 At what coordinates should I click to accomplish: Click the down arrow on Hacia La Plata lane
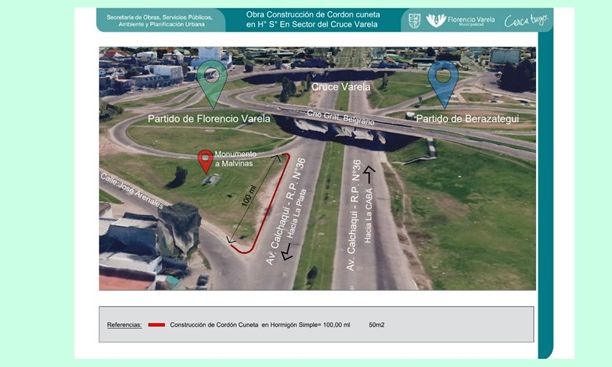point(287,251)
